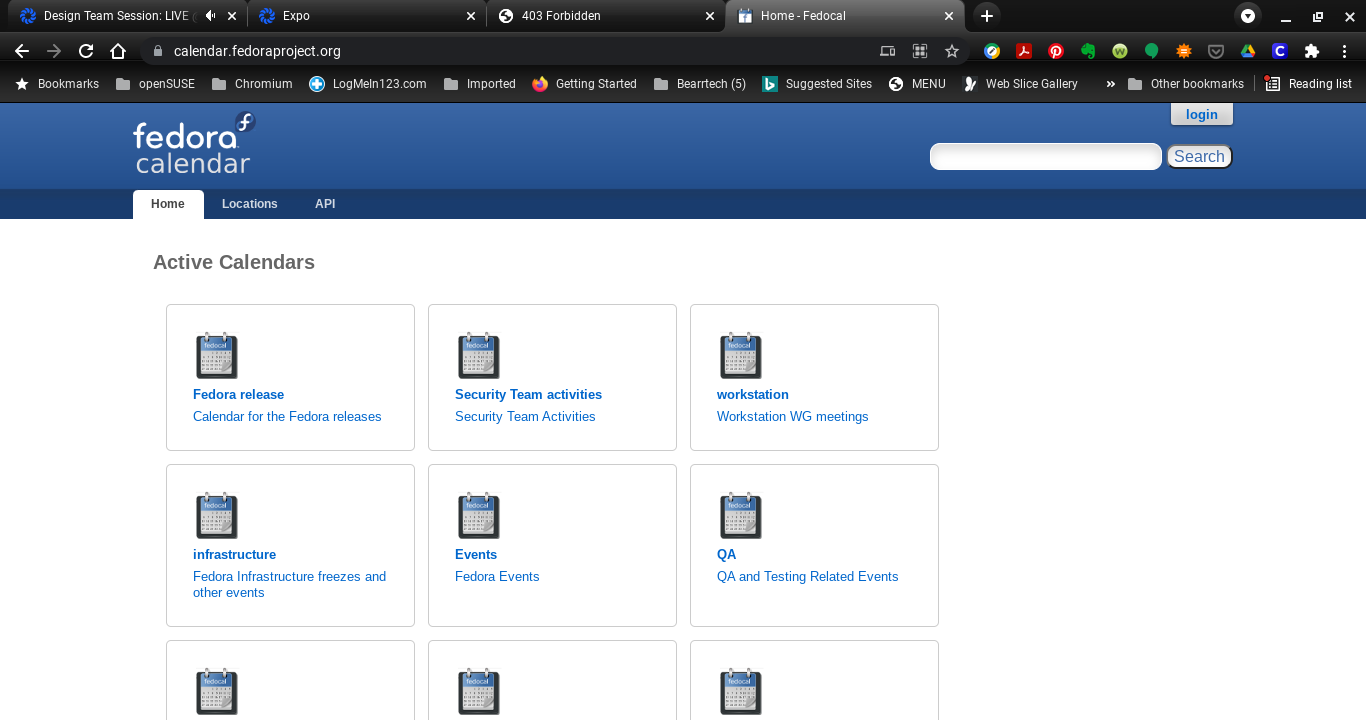The width and height of the screenshot is (1366, 720).
Task: Expand the Bearrtech (5) bookmarks folder
Action: point(699,84)
